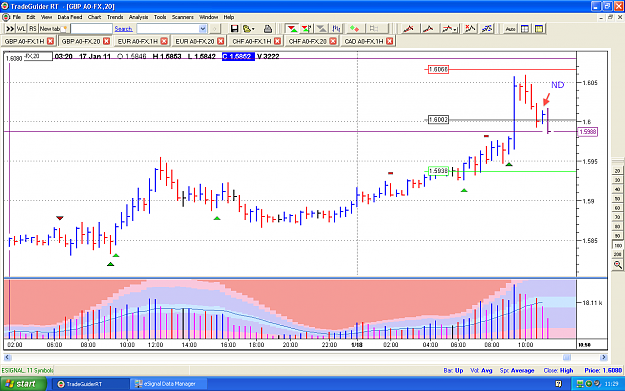Screen dimensions: 625x391
Task: Click the red-green triangles icon with flag
Action: pos(307,29)
